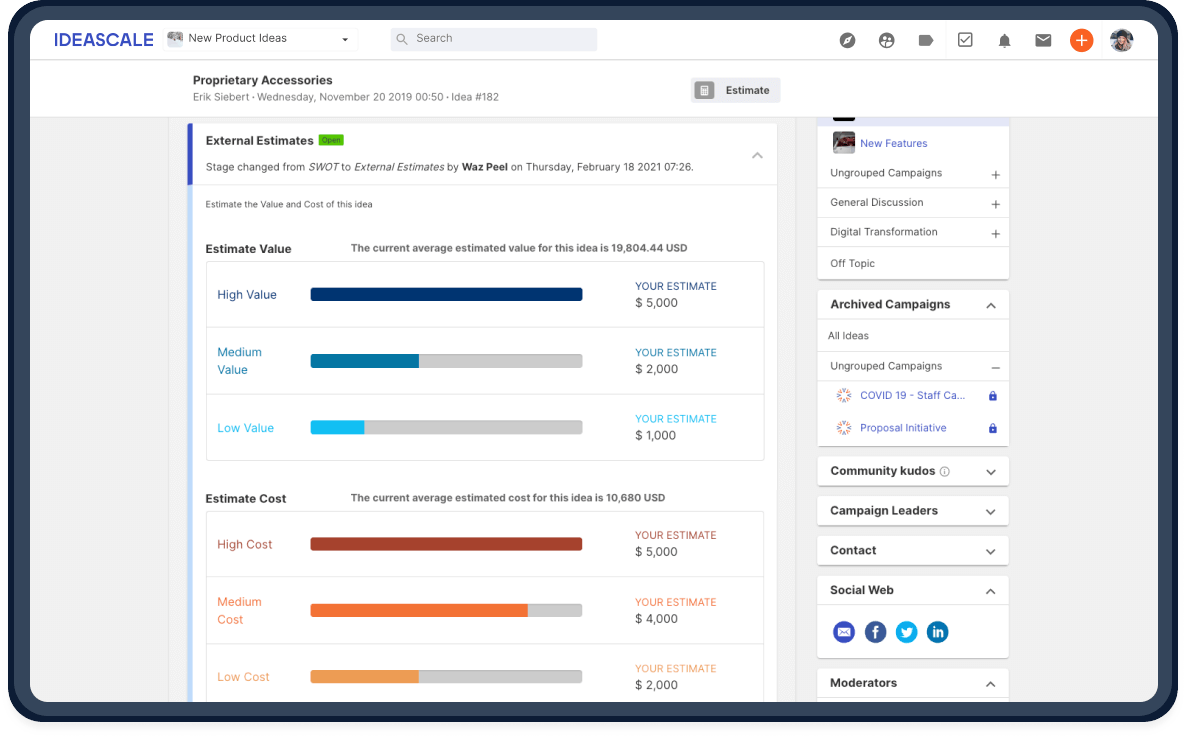The height and width of the screenshot is (738, 1186).
Task: Click the Estimate button
Action: point(735,90)
